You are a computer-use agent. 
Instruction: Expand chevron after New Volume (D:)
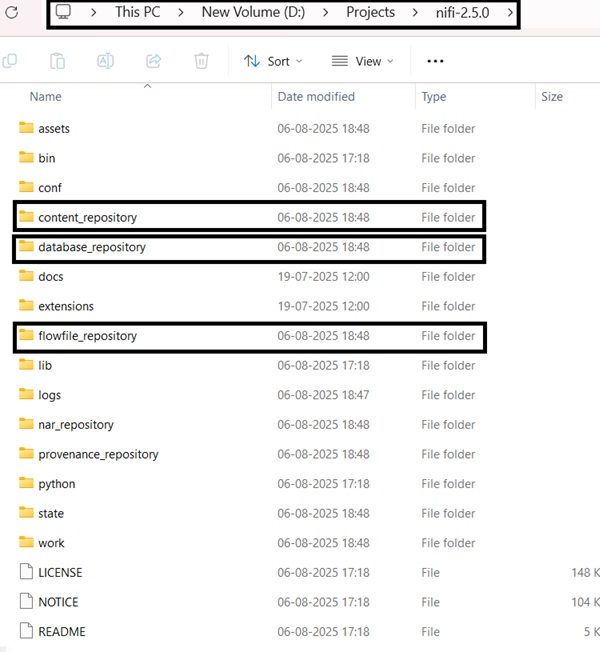pyautogui.click(x=326, y=12)
